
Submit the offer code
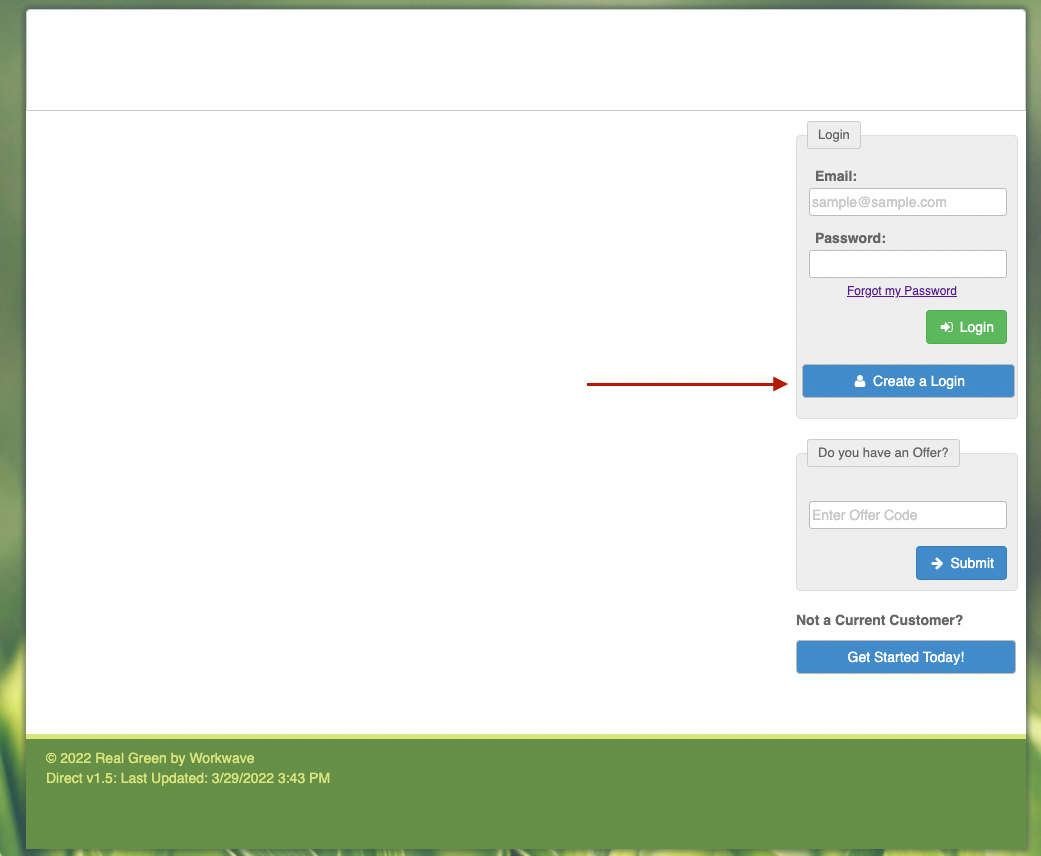pyautogui.click(x=961, y=563)
